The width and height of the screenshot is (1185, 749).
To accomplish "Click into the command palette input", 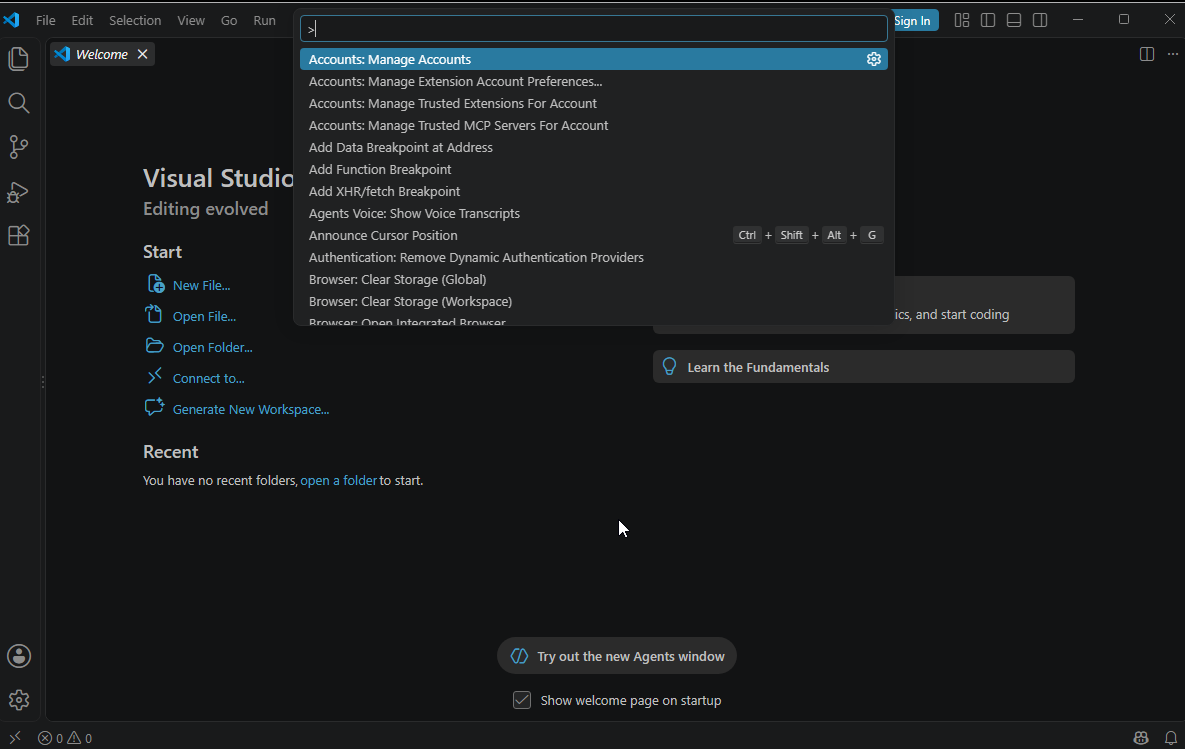I will (x=594, y=29).
